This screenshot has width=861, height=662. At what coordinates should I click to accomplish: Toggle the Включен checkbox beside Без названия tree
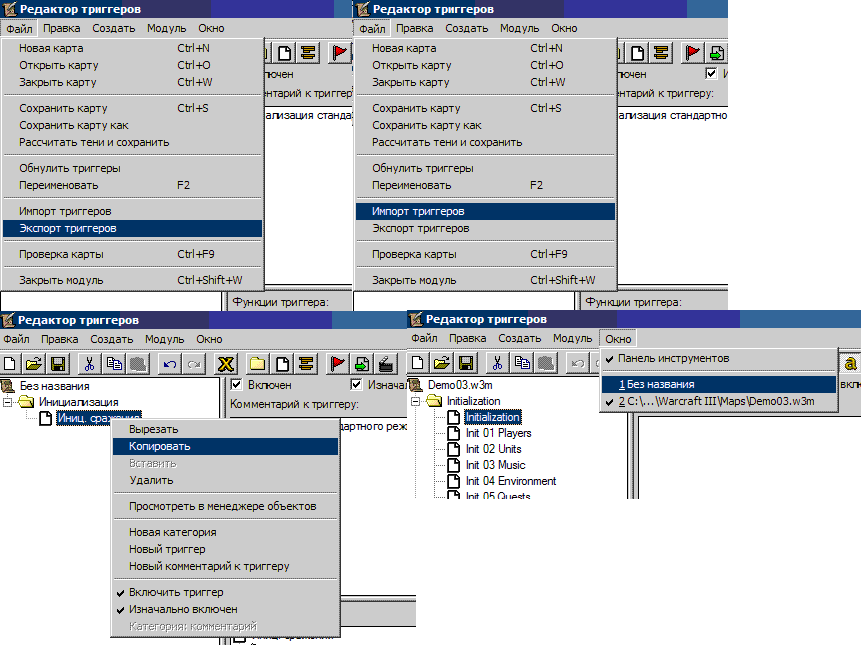pos(237,385)
